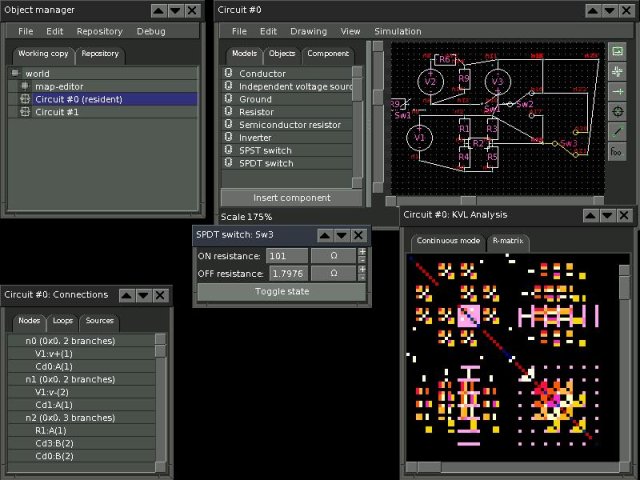
Task: Collapse node n2 in Connections list
Action: tap(82, 418)
